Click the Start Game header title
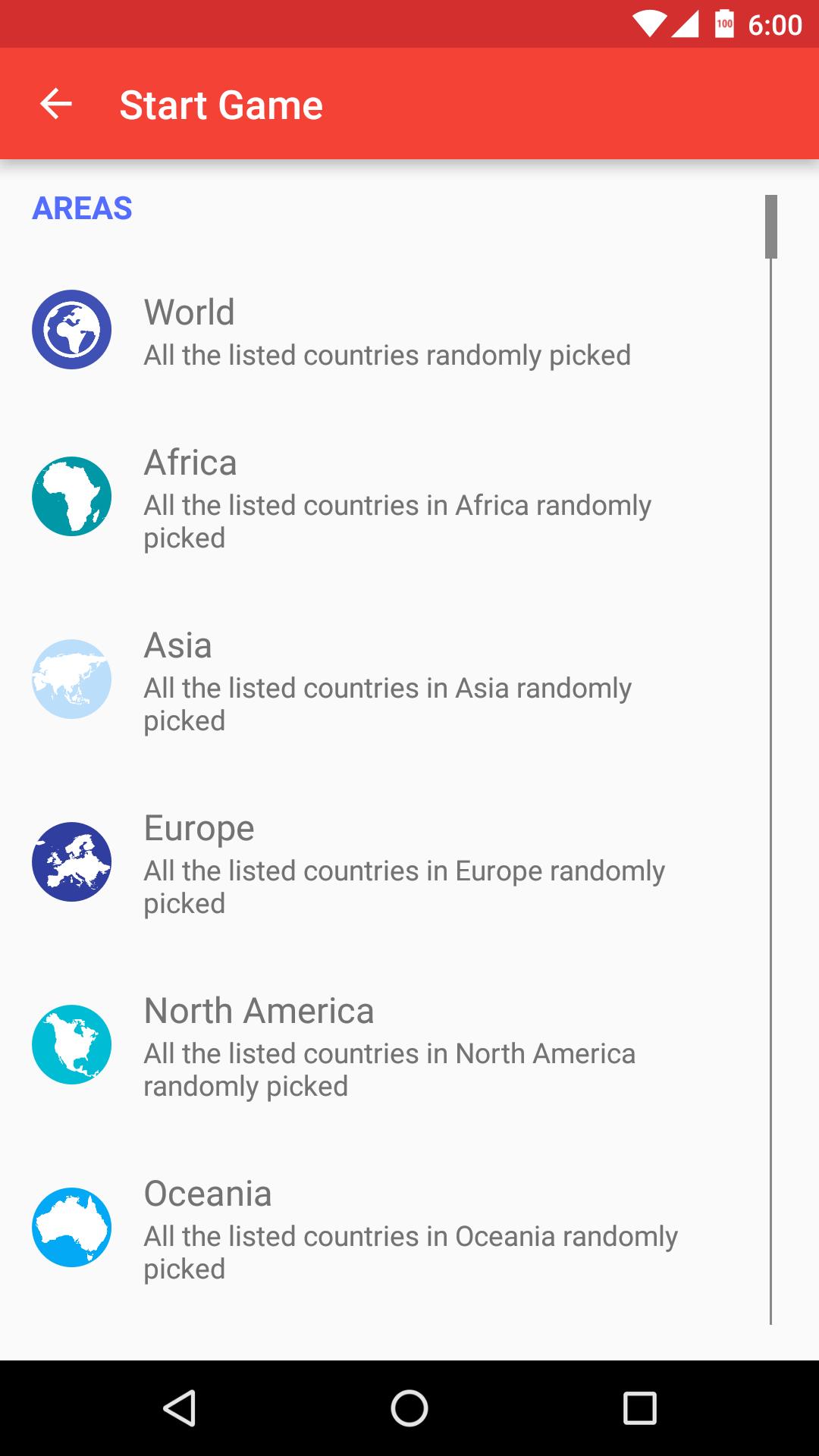This screenshot has width=819, height=1456. [x=221, y=105]
